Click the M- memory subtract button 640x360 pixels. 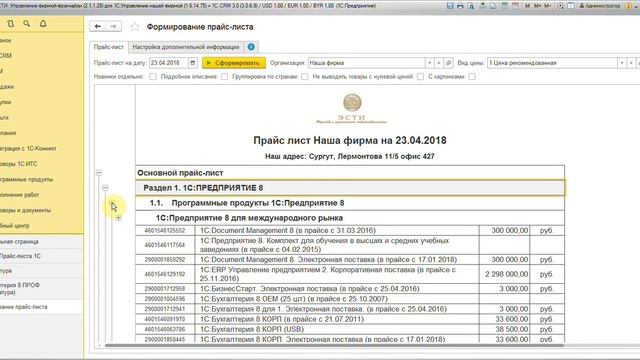pos(548,6)
